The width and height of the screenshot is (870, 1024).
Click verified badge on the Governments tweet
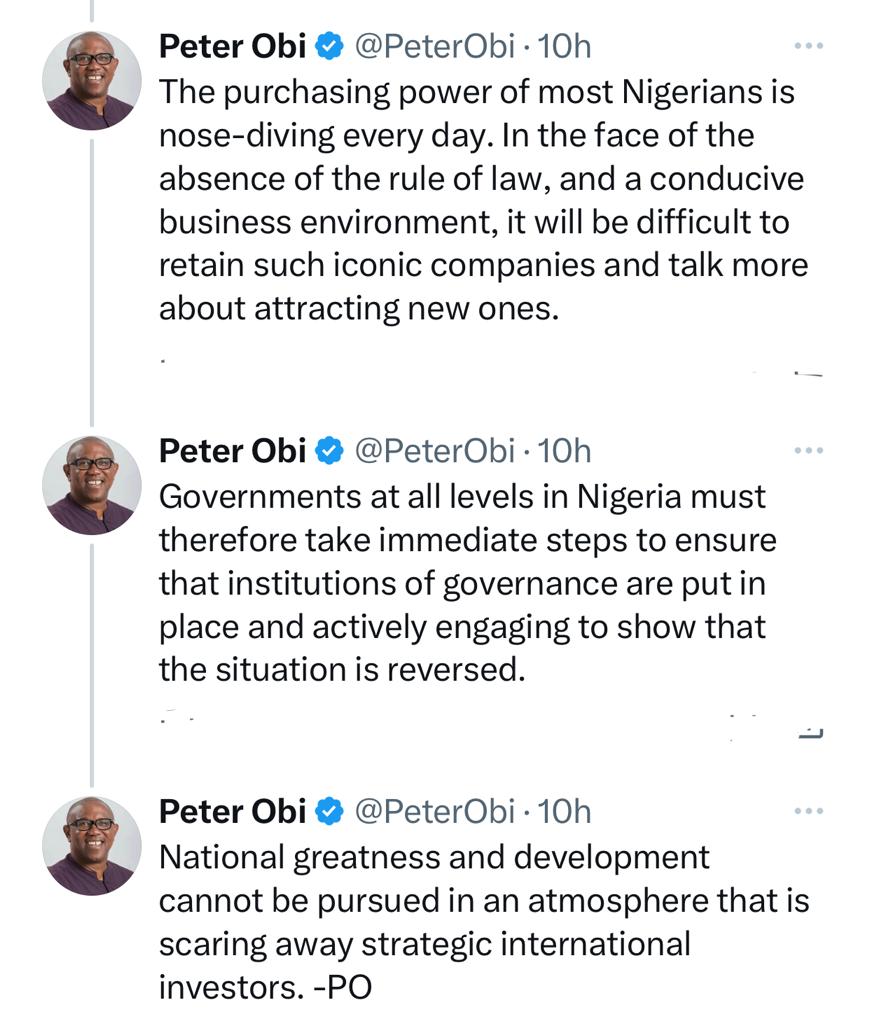click(x=329, y=451)
